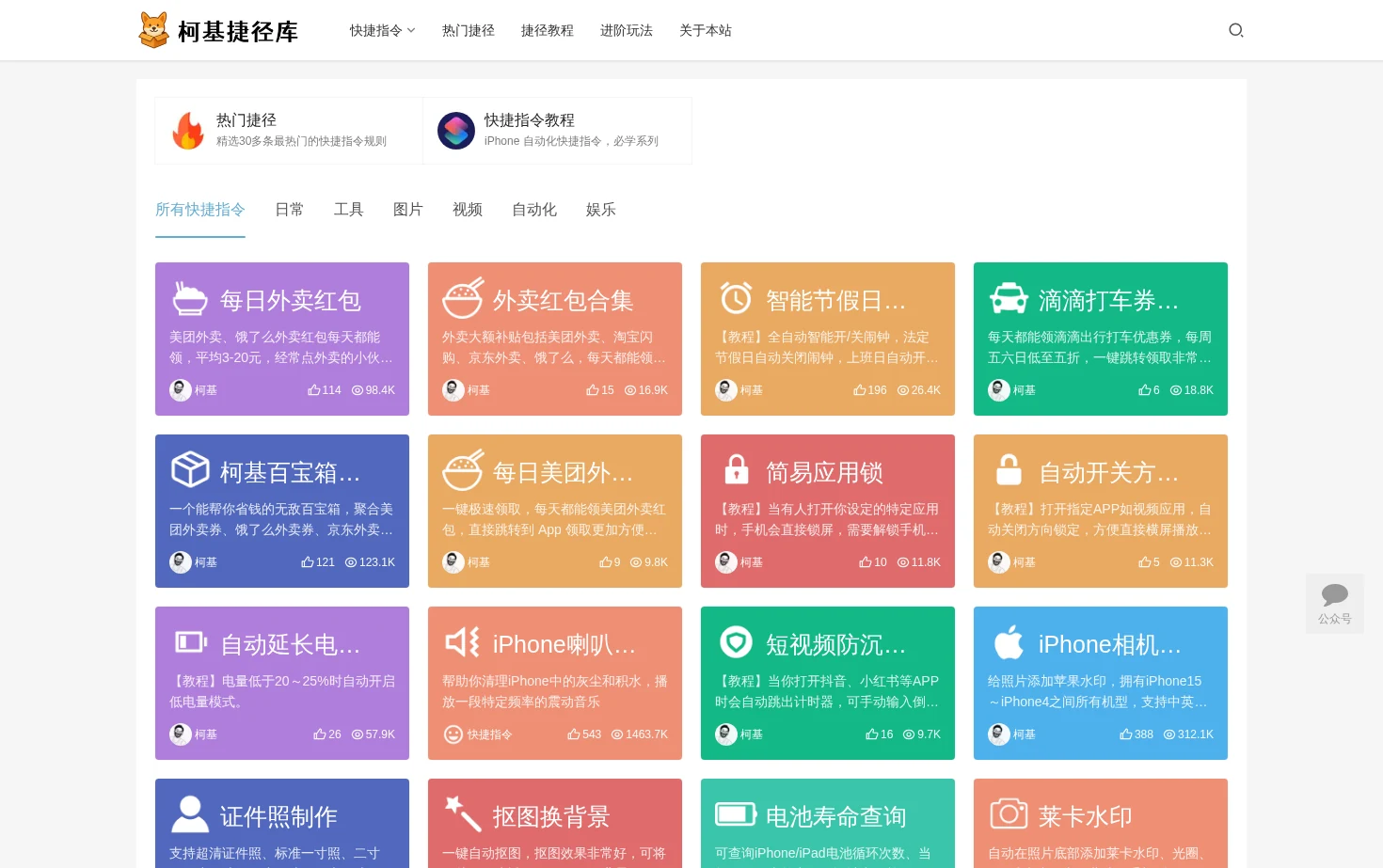Viewport: 1383px width, 868px height.
Task: Click subtitle iPhone 自动化快捷指令，必学系列
Action: click(571, 141)
